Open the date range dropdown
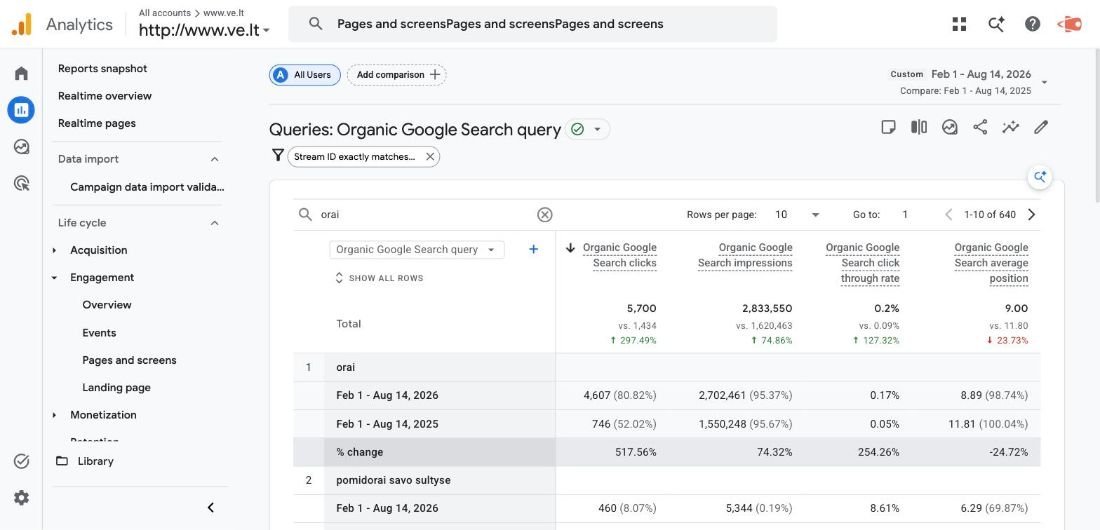 (x=1044, y=82)
